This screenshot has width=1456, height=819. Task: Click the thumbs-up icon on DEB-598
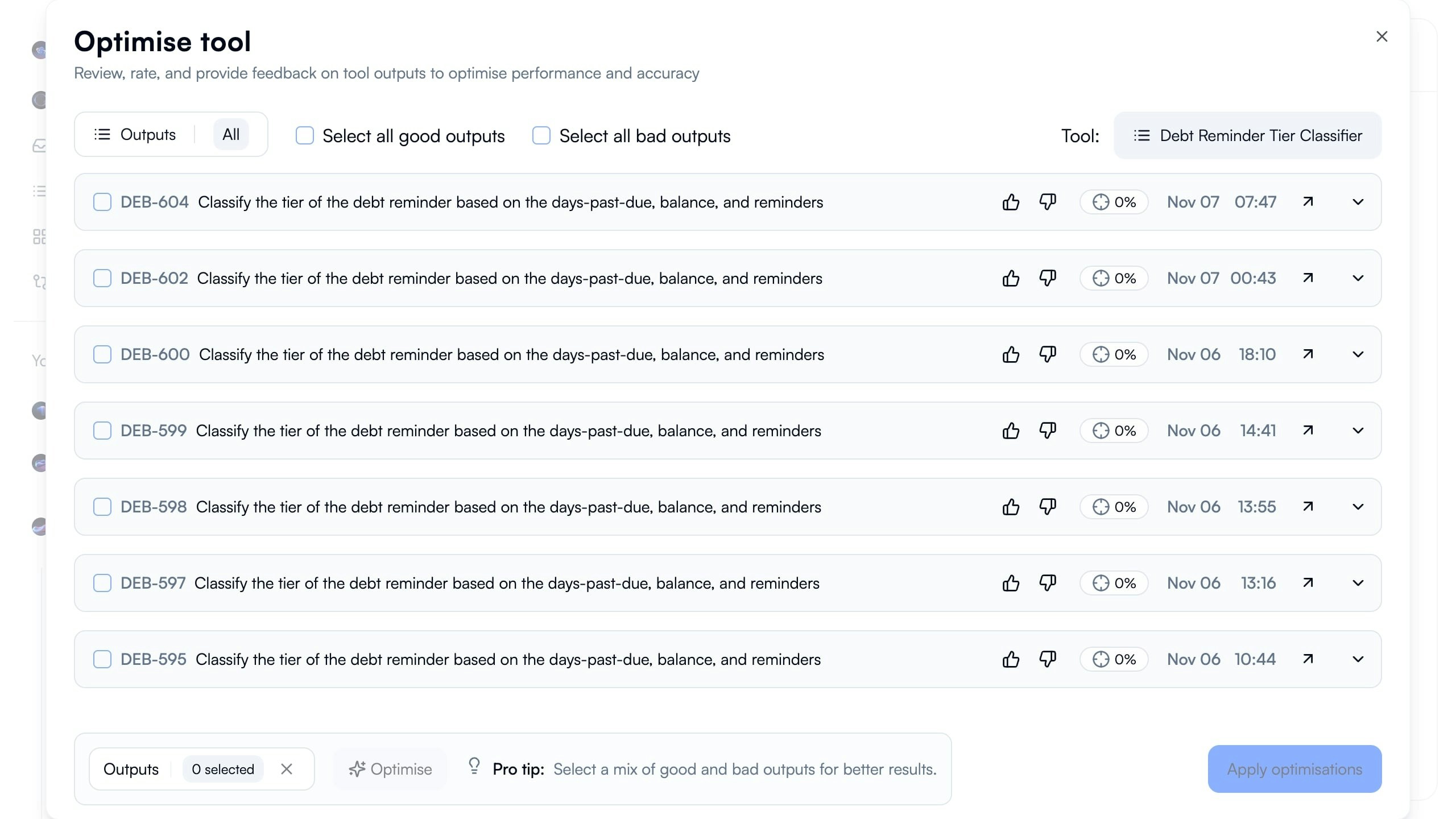point(1011,506)
